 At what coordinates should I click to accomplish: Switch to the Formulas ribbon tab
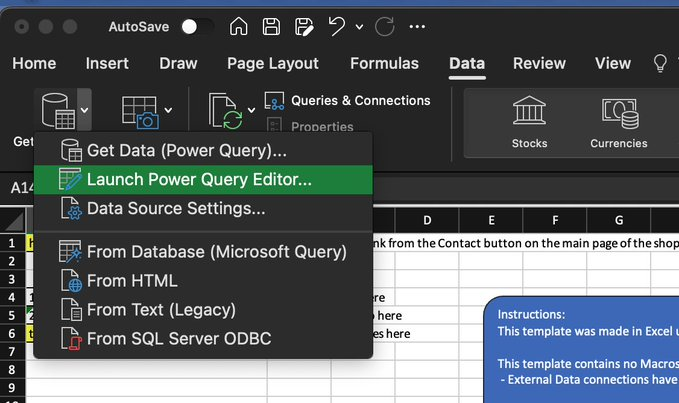click(x=384, y=64)
